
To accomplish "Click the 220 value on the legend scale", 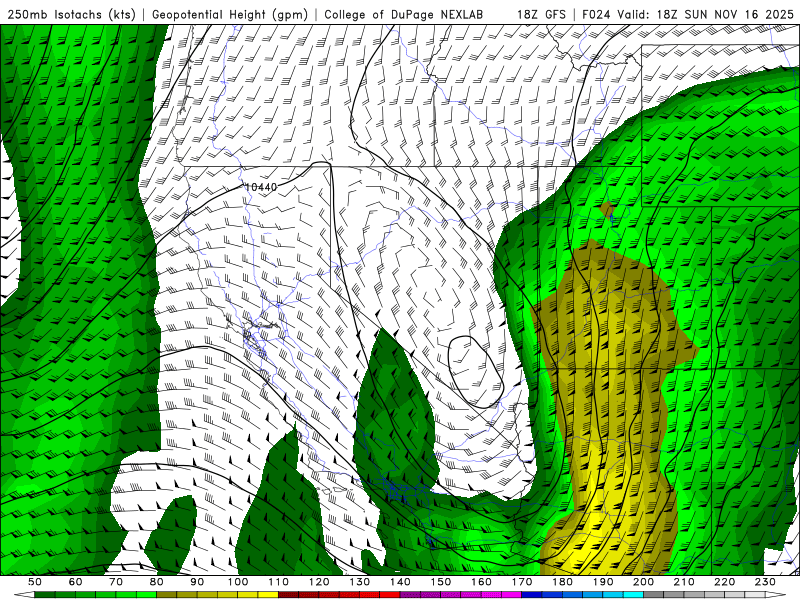I will [724, 582].
